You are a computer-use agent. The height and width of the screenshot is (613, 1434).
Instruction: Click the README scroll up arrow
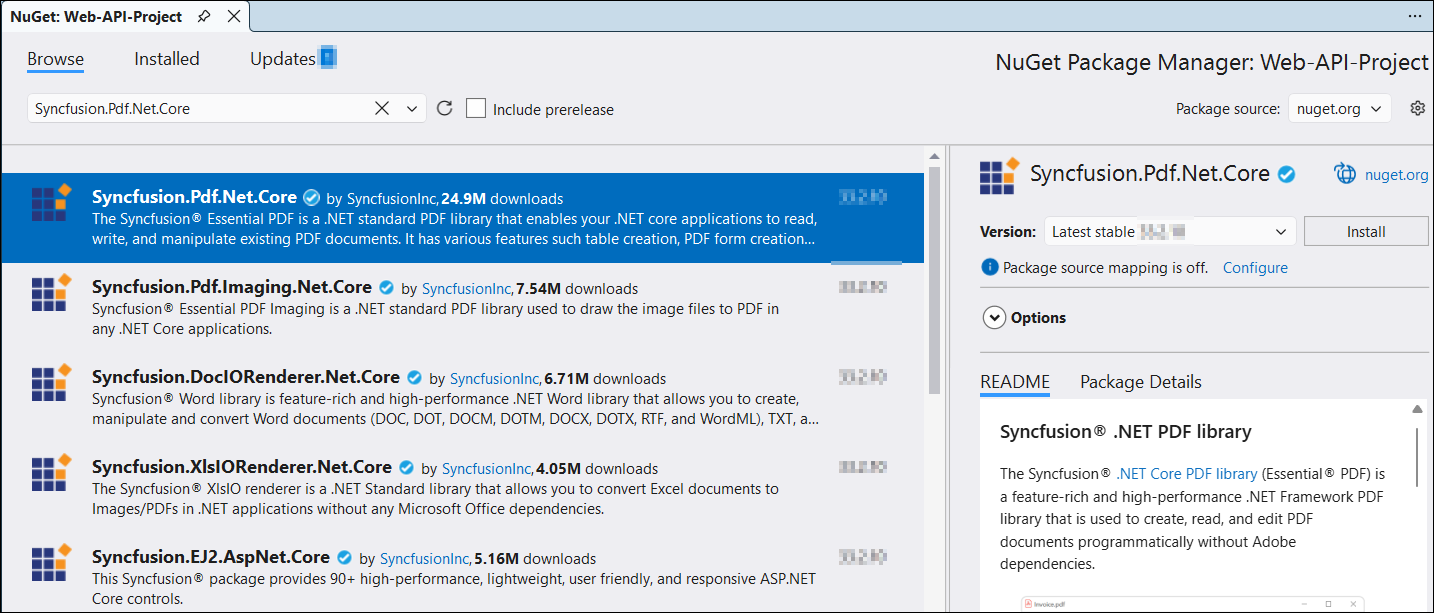1418,410
